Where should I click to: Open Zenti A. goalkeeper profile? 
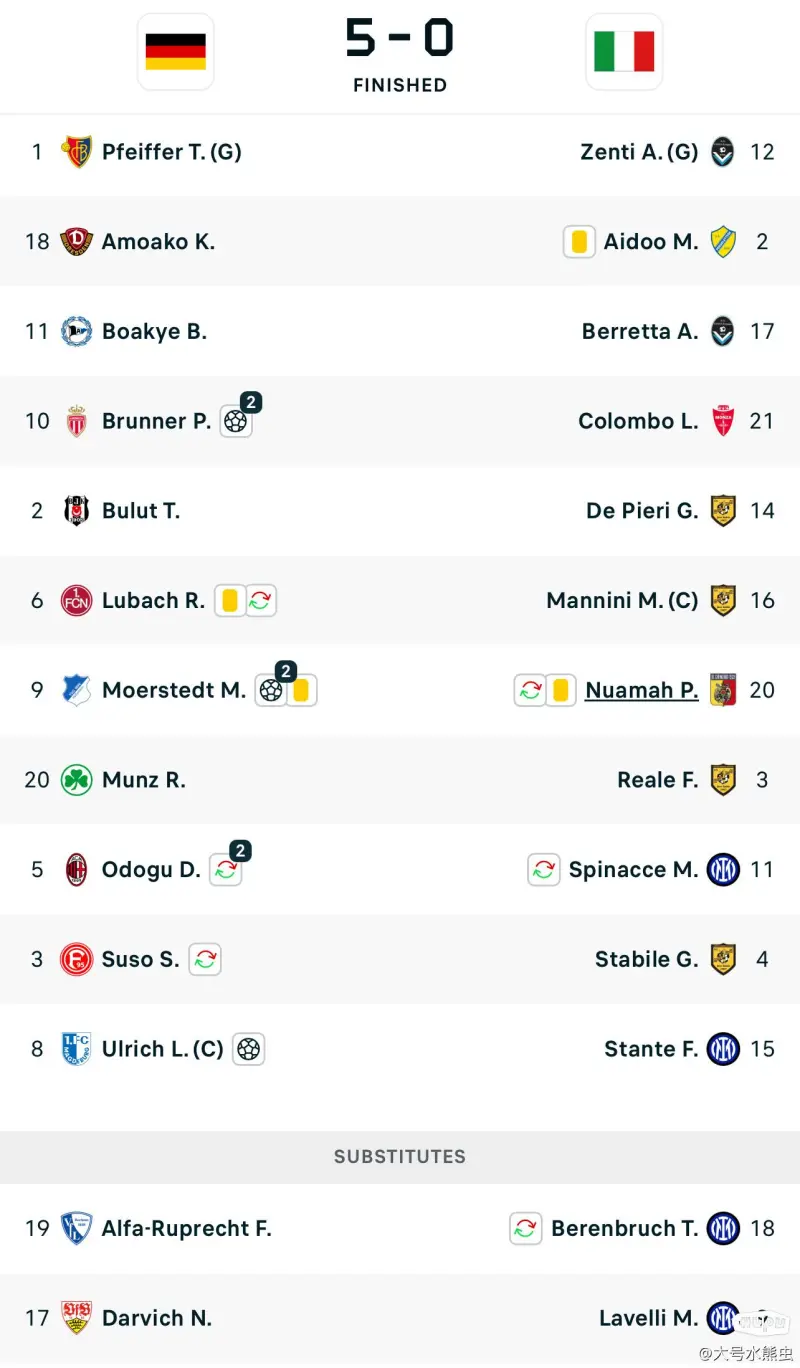[639, 152]
